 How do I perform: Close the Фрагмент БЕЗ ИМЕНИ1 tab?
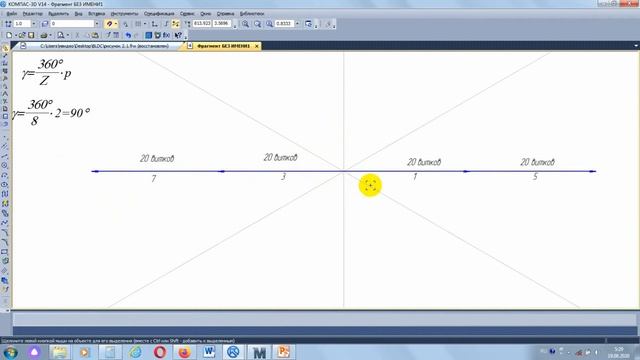pos(257,46)
